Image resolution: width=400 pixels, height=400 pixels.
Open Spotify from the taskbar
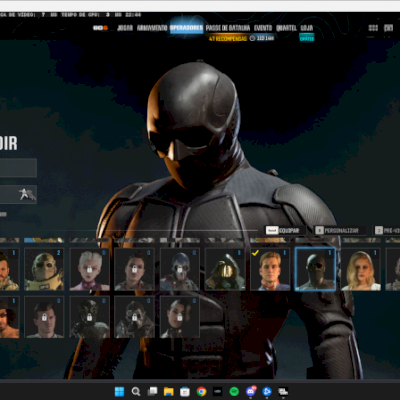tap(234, 391)
